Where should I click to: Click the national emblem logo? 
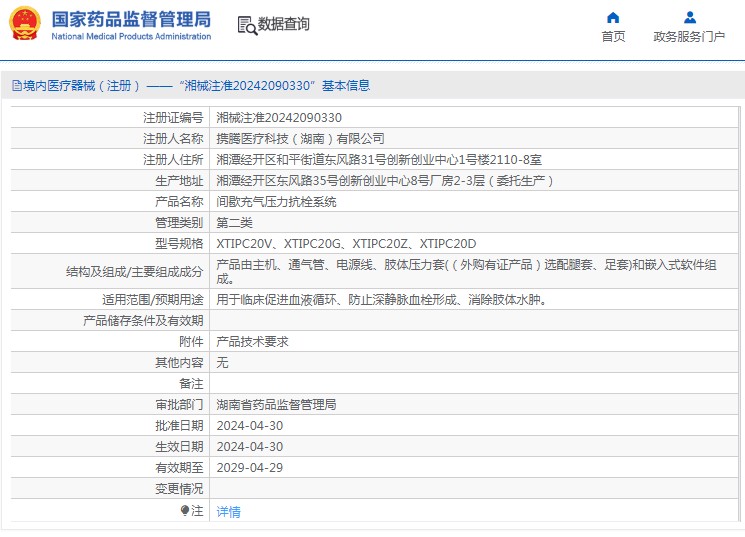tap(25, 23)
